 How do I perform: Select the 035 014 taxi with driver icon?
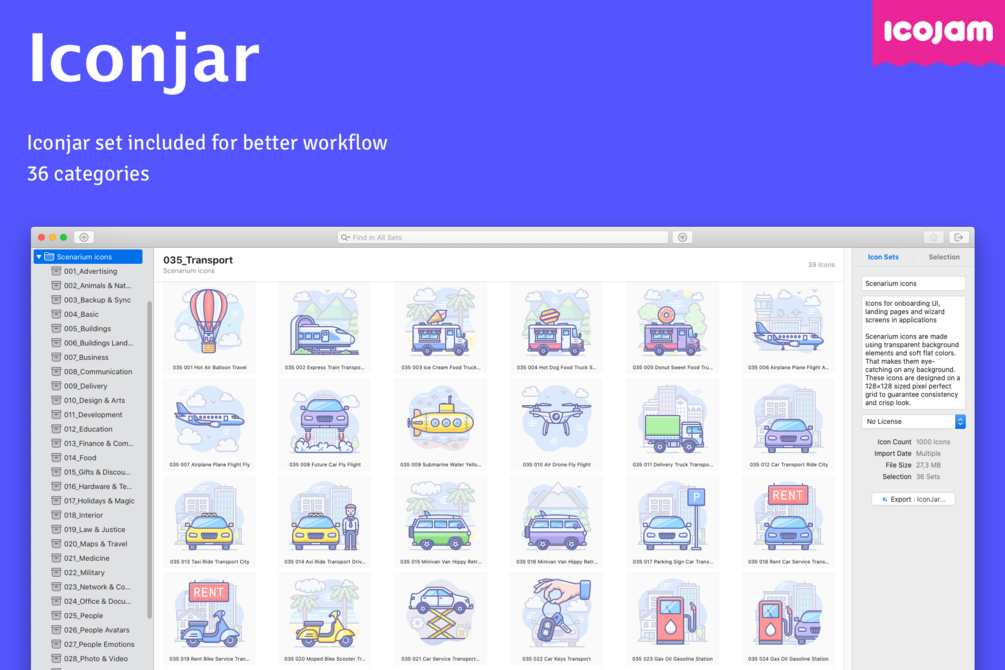pos(325,522)
